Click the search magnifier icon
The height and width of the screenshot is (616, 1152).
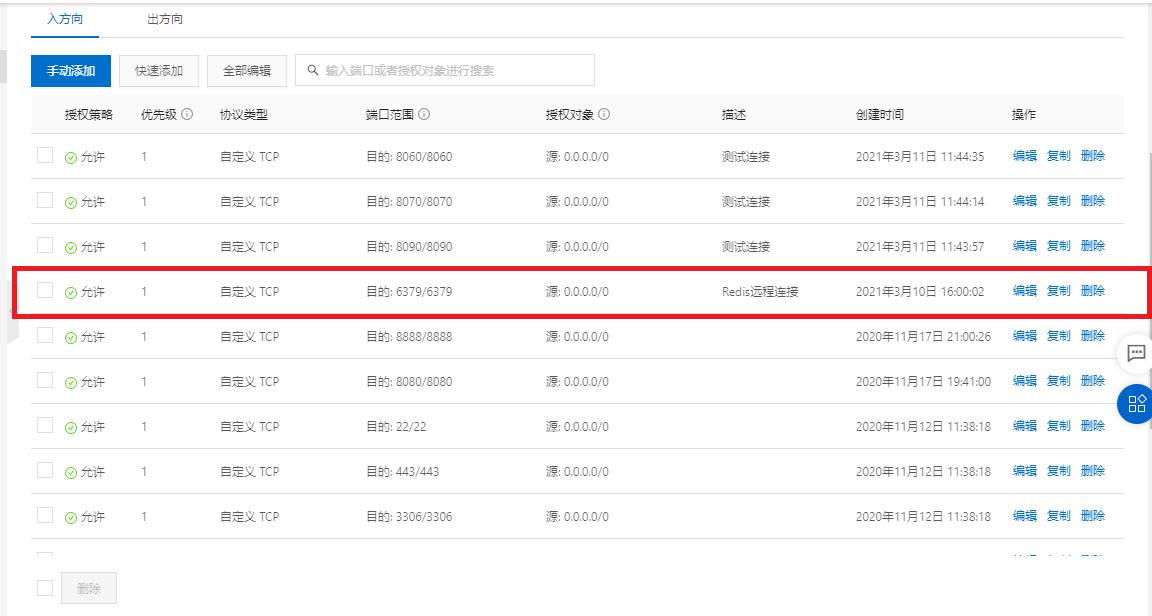tap(313, 70)
